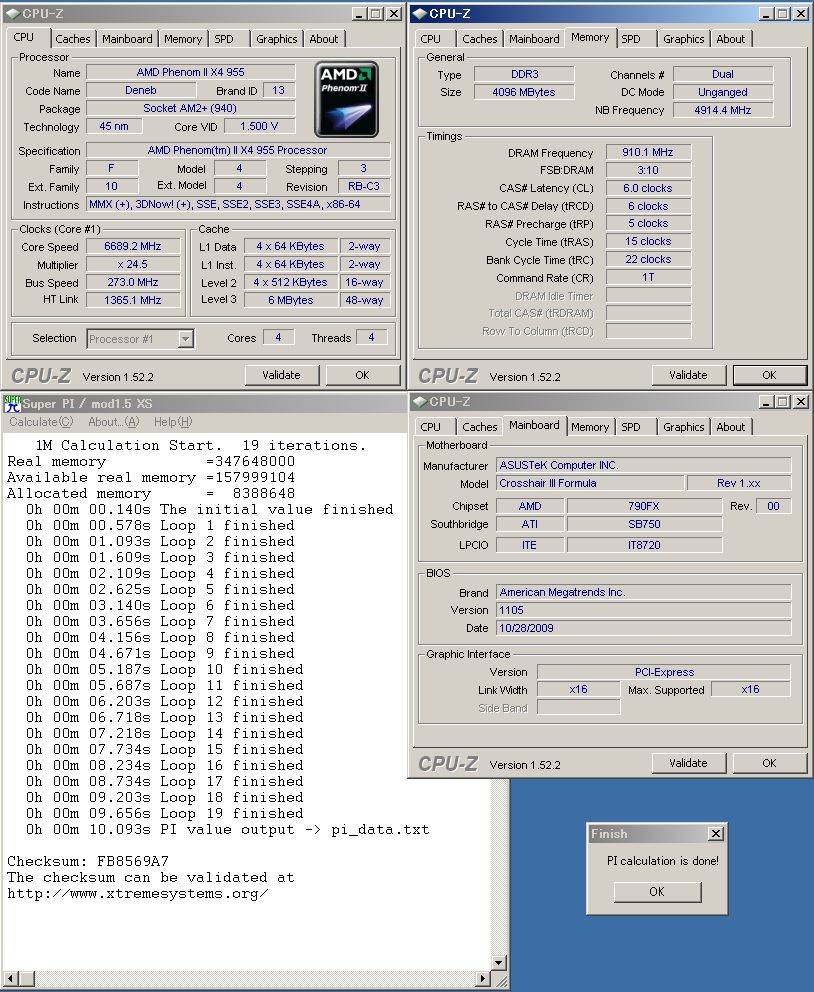Click the BIOS date 10/28/2009
Viewport: 814px width, 992px height.
(x=643, y=628)
